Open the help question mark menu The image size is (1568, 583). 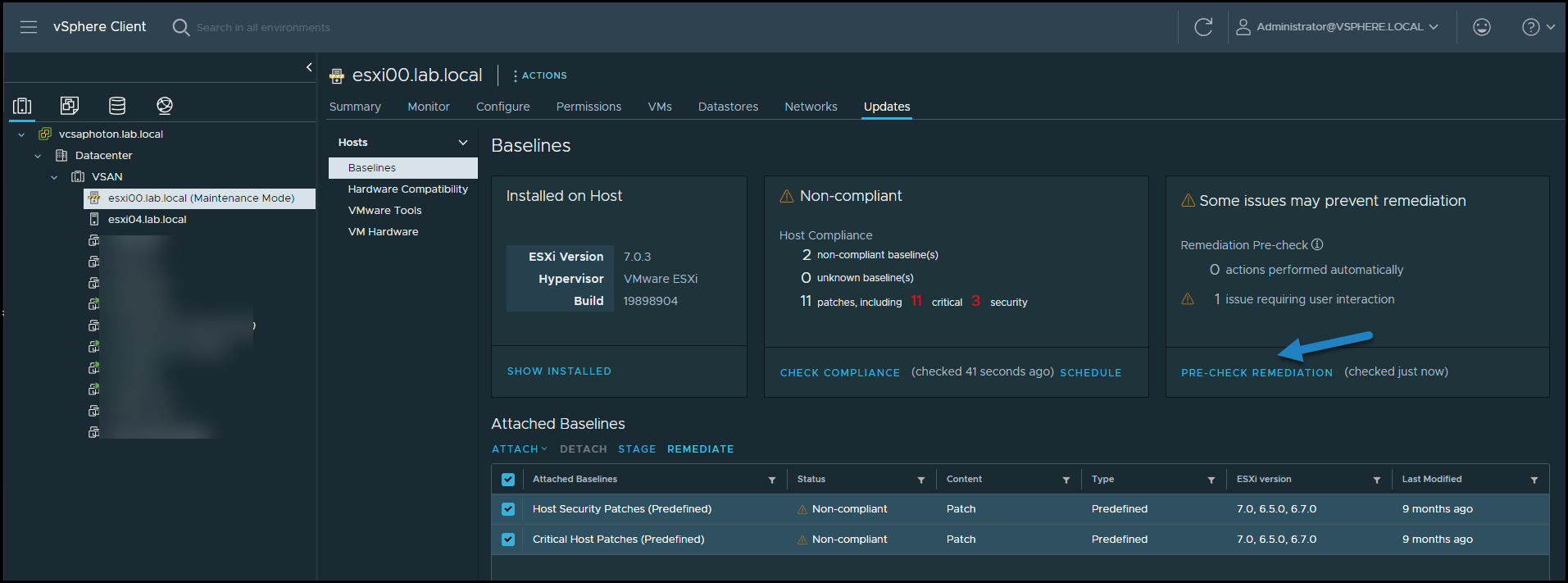pos(1538,27)
